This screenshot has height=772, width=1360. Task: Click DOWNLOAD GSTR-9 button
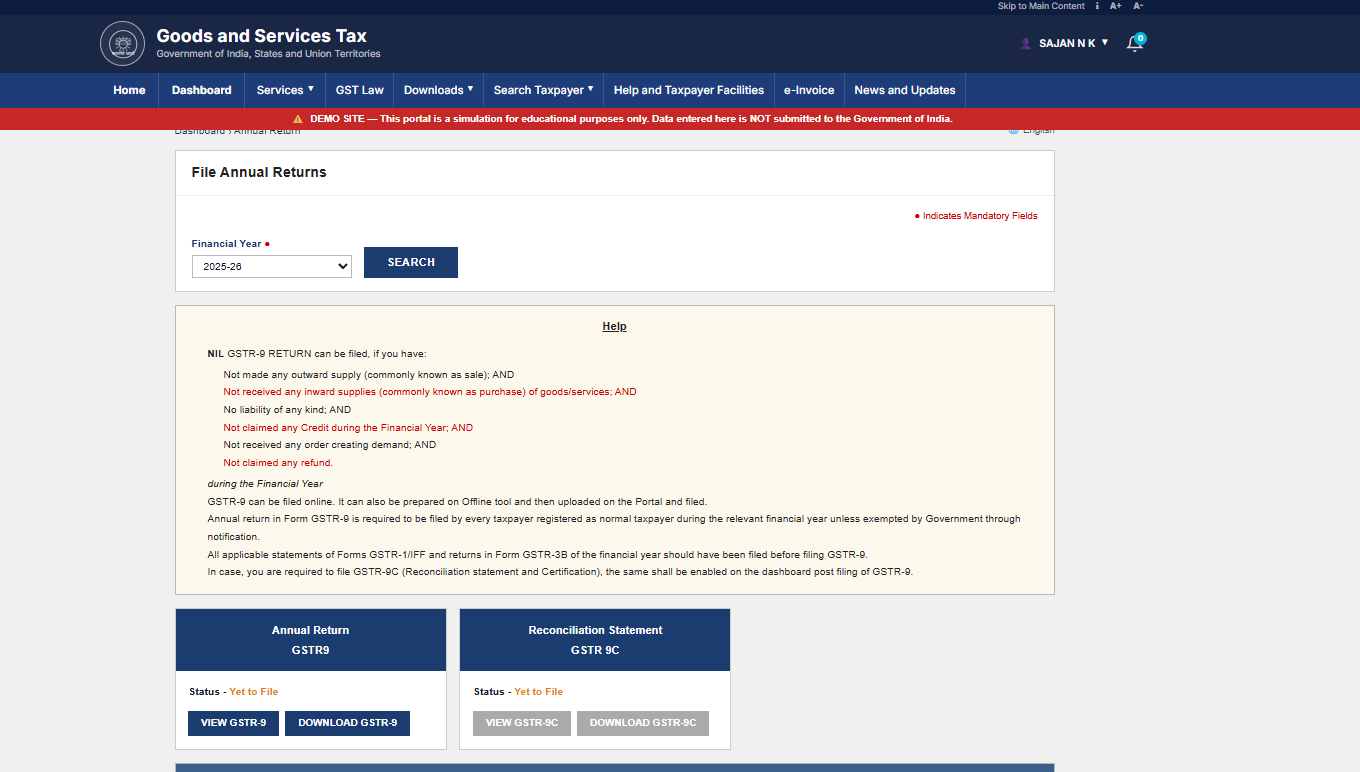347,723
